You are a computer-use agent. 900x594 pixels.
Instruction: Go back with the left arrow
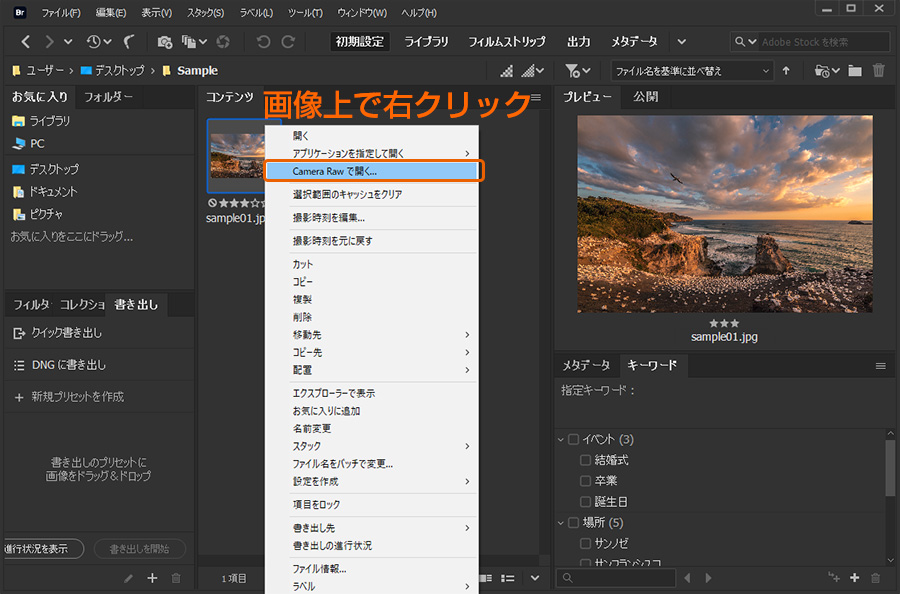point(25,41)
